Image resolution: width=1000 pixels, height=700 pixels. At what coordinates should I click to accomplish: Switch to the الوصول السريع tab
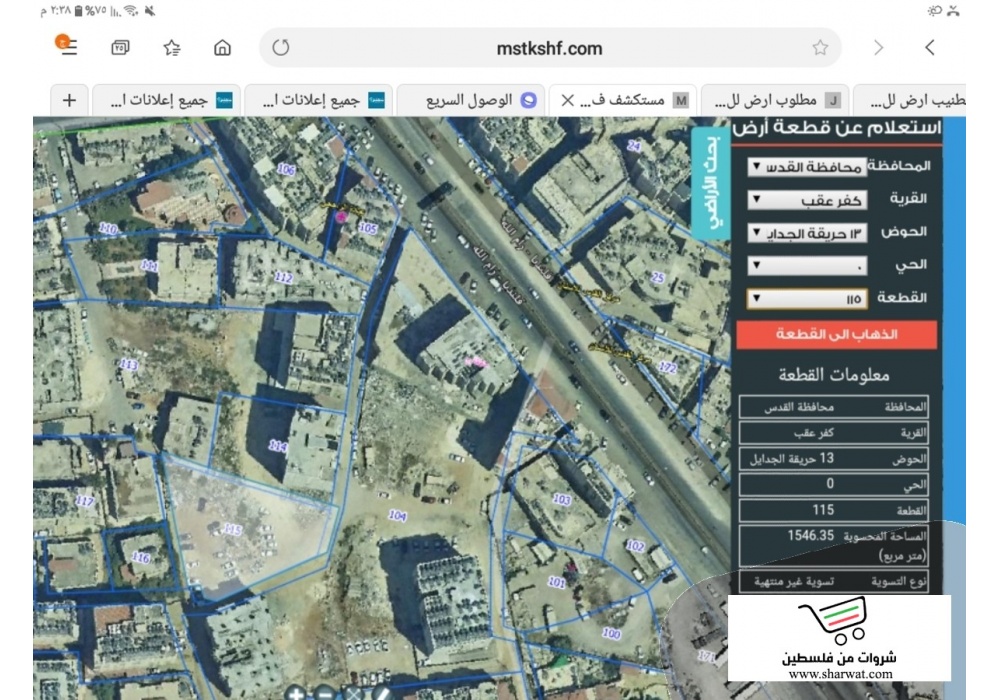[x=470, y=100]
